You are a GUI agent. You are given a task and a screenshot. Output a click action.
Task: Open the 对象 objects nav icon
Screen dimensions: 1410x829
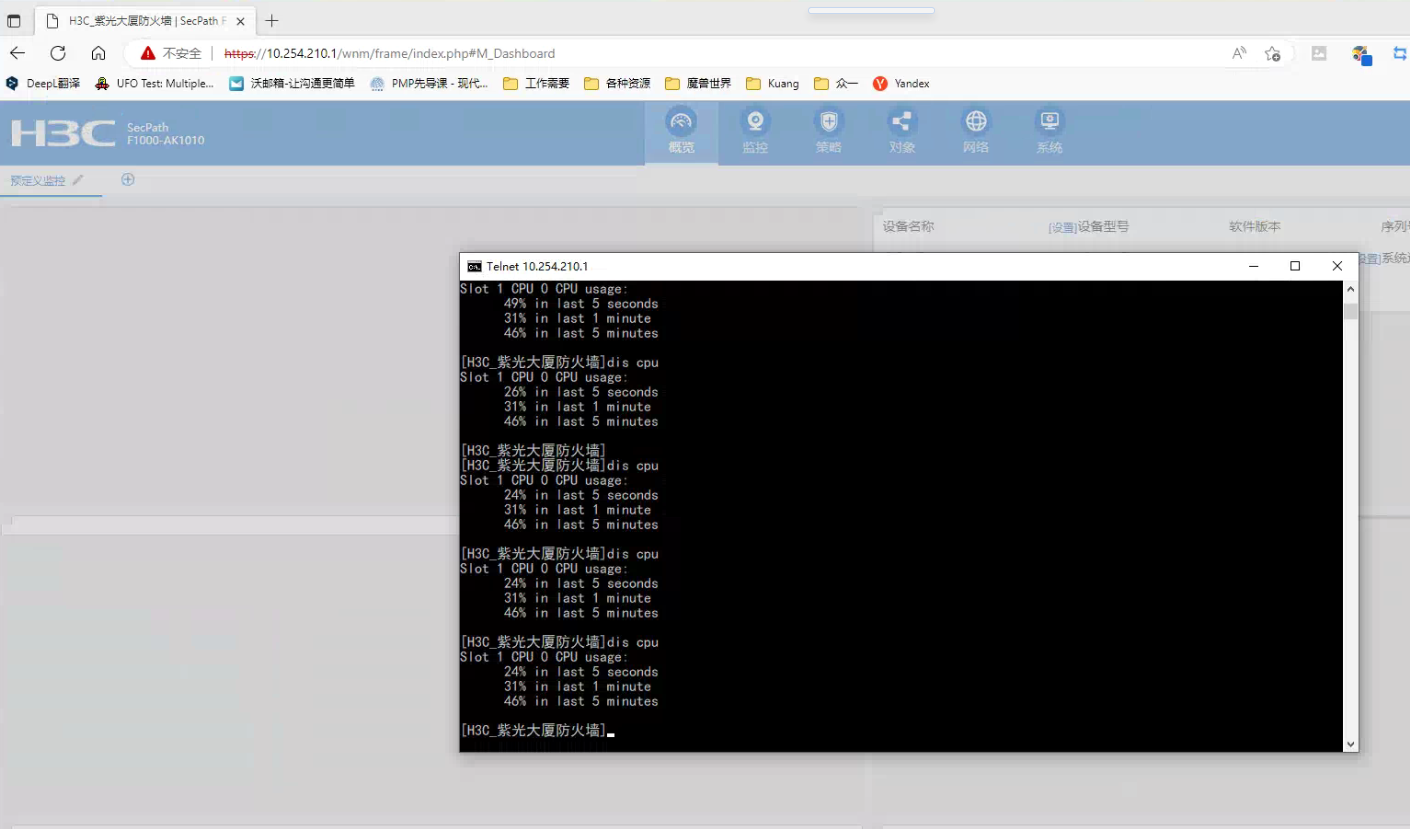tap(902, 132)
